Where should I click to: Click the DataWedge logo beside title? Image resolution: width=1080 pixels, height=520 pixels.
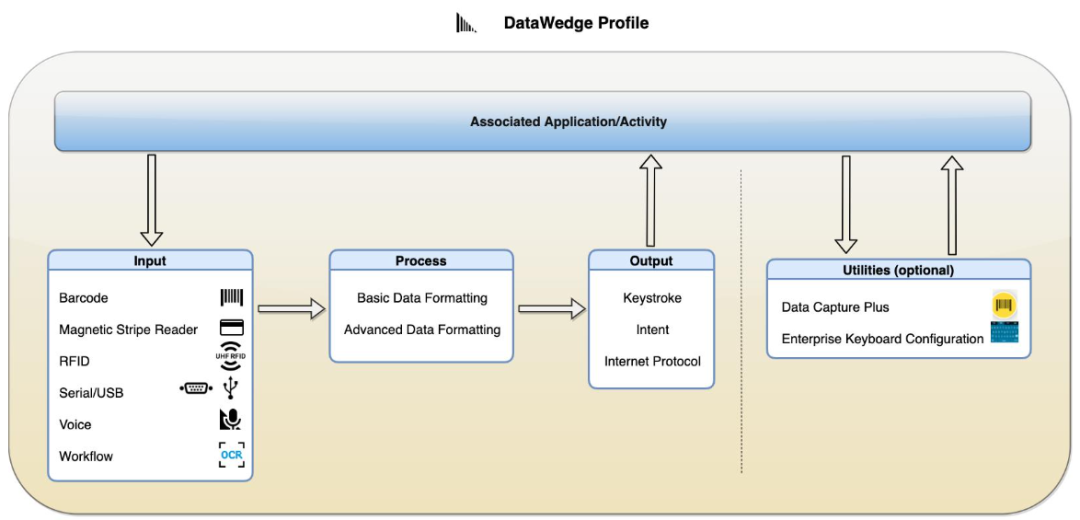pos(466,23)
